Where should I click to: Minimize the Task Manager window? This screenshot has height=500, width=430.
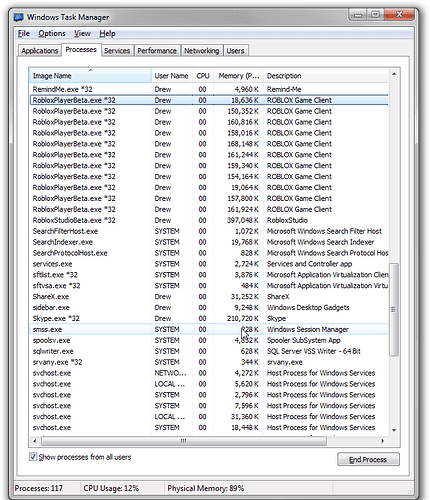coord(358,15)
